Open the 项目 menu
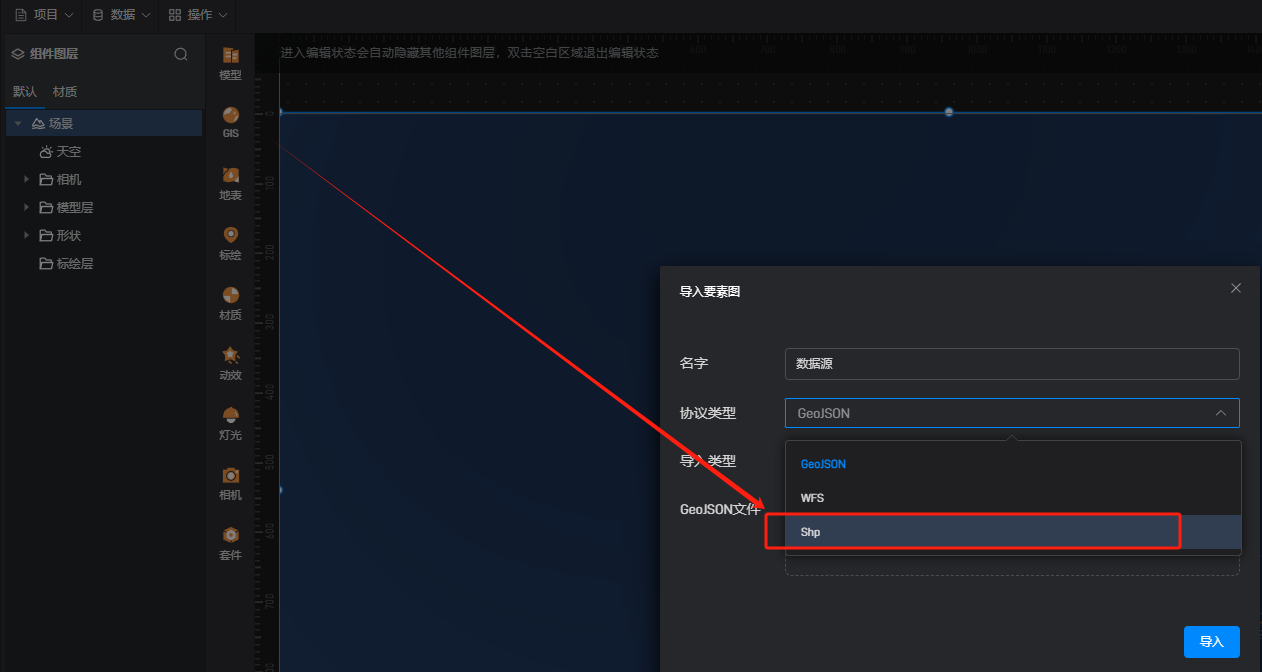The image size is (1262, 672). (x=44, y=15)
